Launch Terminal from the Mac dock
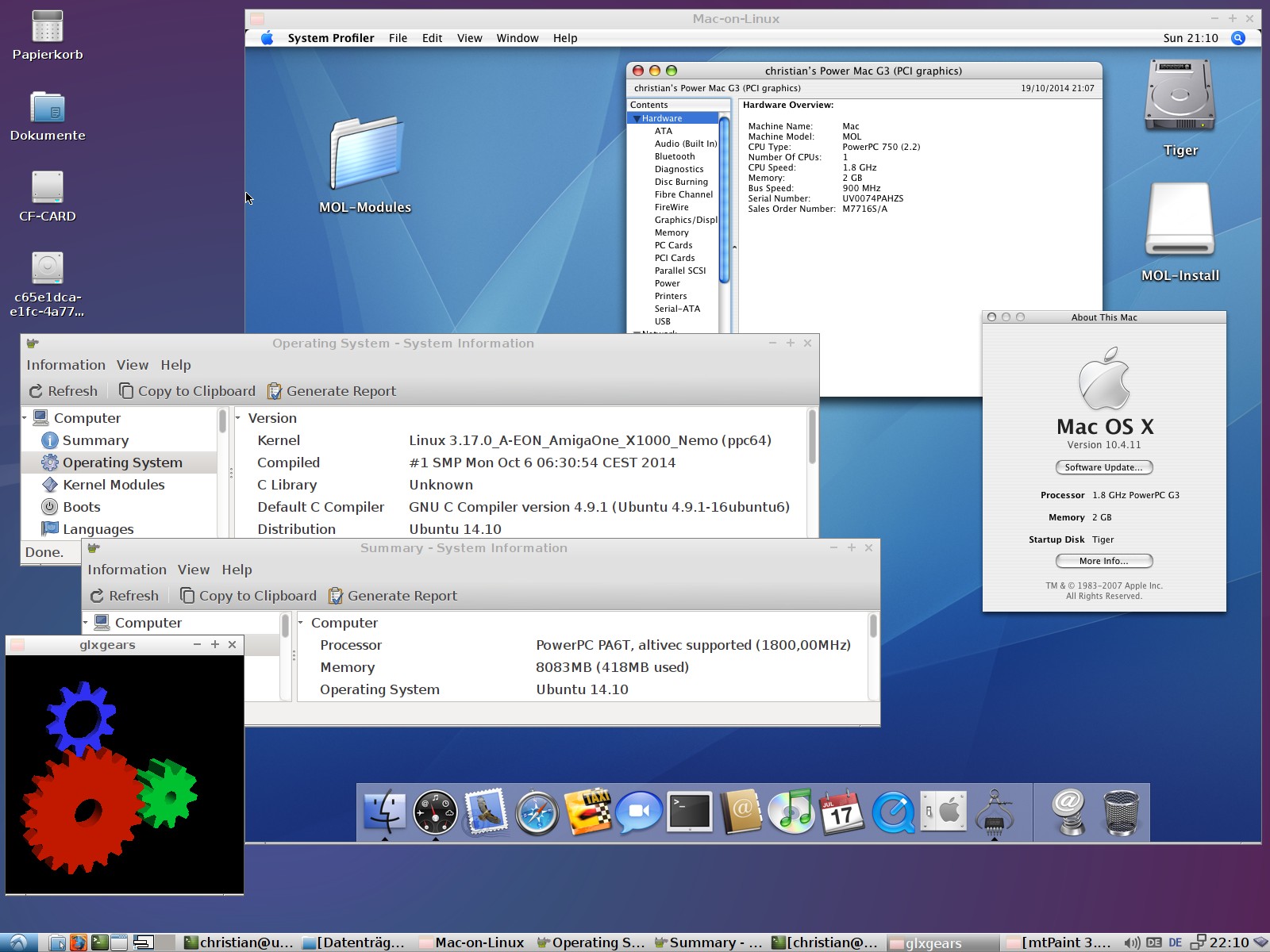Screen dimensions: 1270x952 [689, 812]
